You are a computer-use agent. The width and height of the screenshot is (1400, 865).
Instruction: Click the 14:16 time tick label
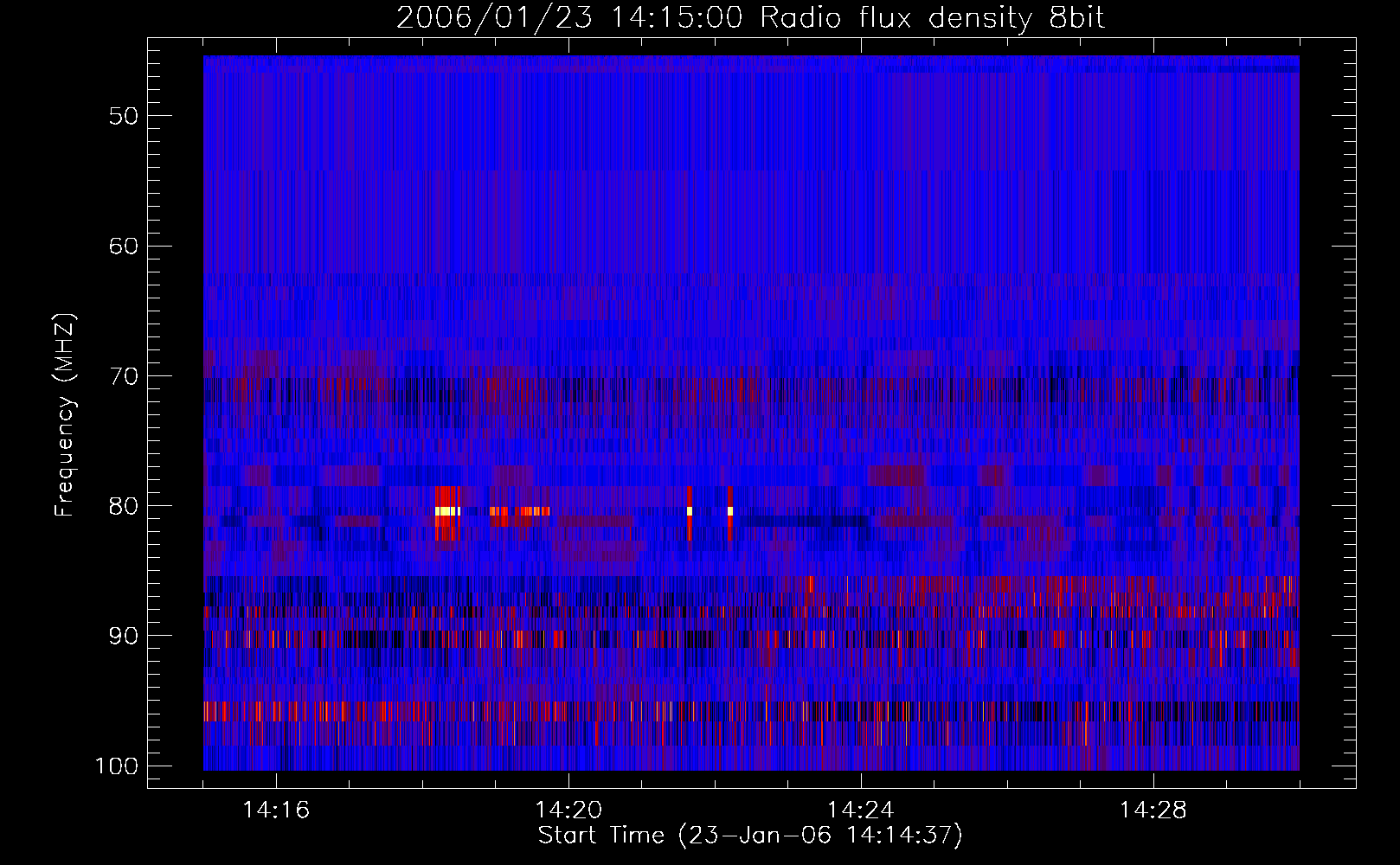tap(277, 811)
